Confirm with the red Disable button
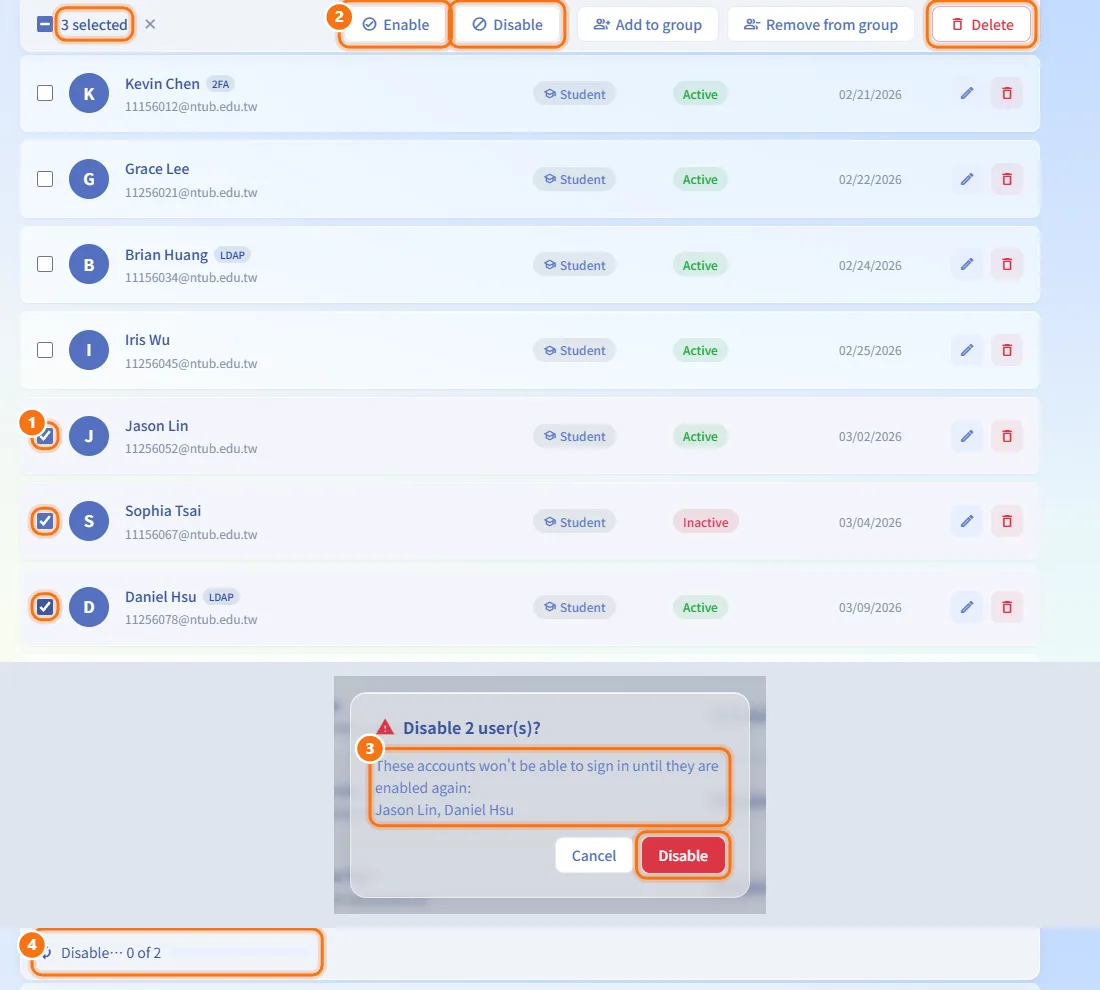The image size is (1100, 990). 683,855
